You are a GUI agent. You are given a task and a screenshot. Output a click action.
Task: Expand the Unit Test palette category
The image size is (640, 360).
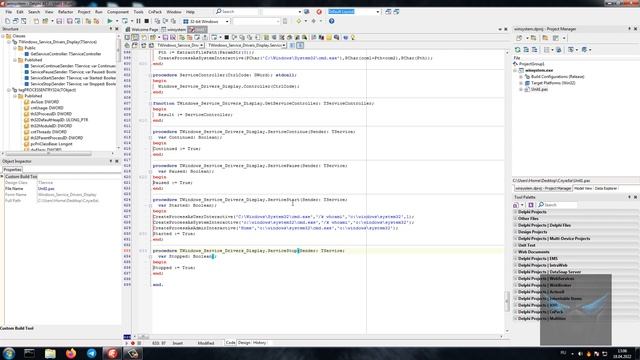point(516,245)
